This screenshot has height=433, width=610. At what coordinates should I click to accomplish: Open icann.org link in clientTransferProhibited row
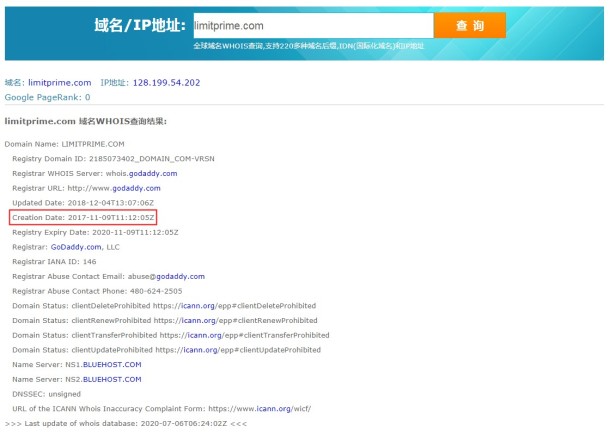pyautogui.click(x=205, y=335)
